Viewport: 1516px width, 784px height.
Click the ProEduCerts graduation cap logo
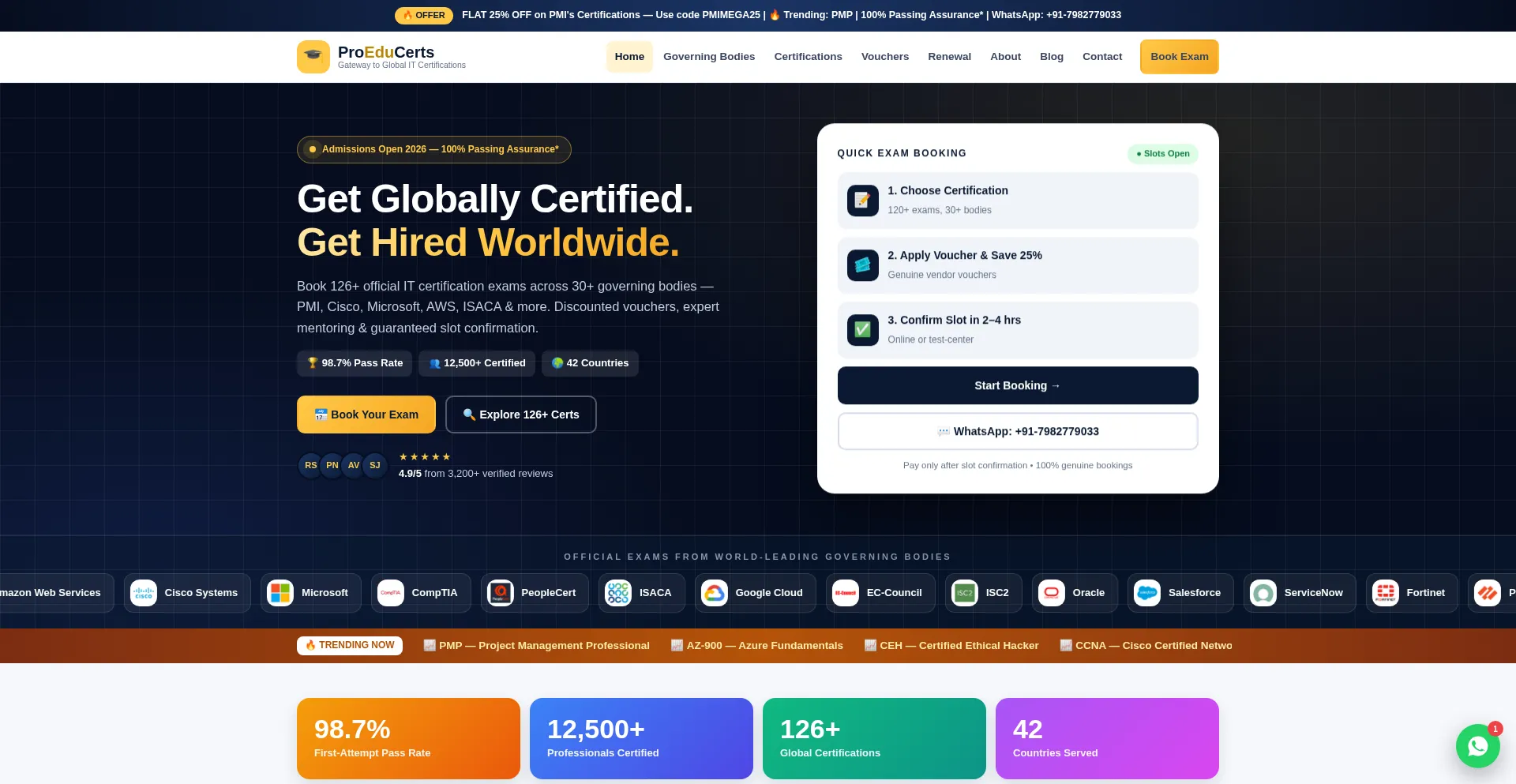point(313,57)
